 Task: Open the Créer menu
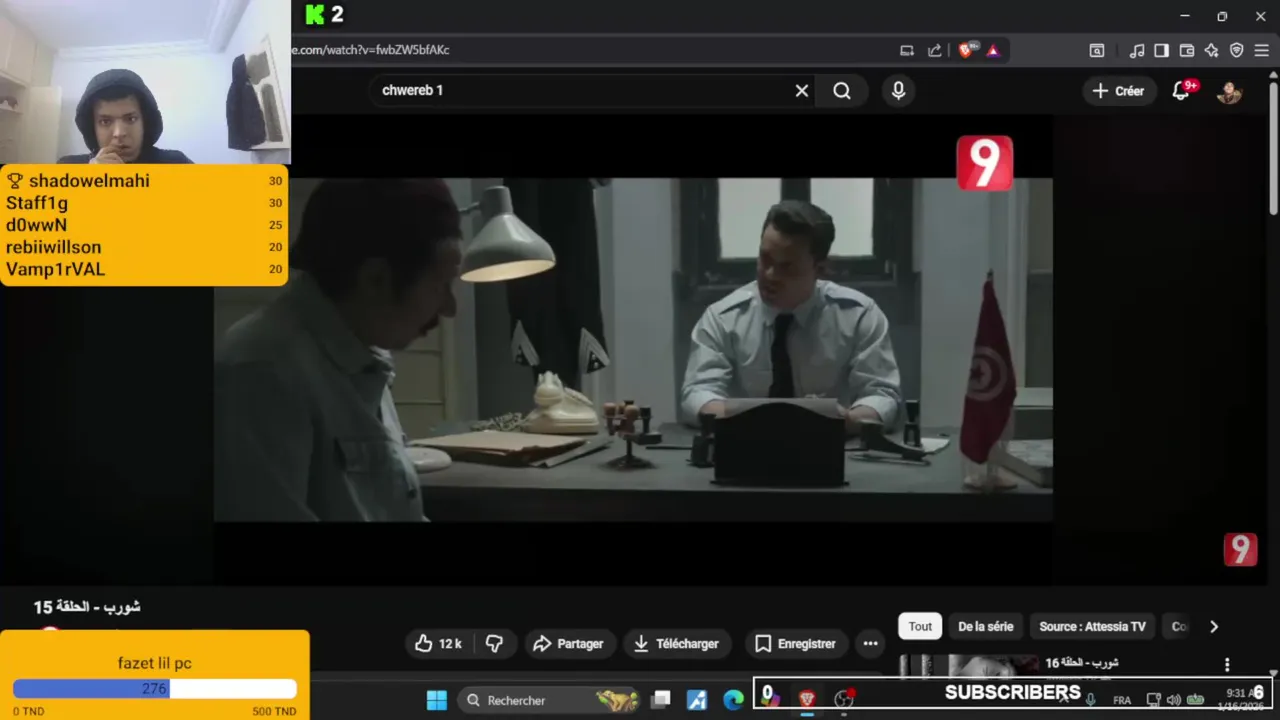tap(1118, 91)
